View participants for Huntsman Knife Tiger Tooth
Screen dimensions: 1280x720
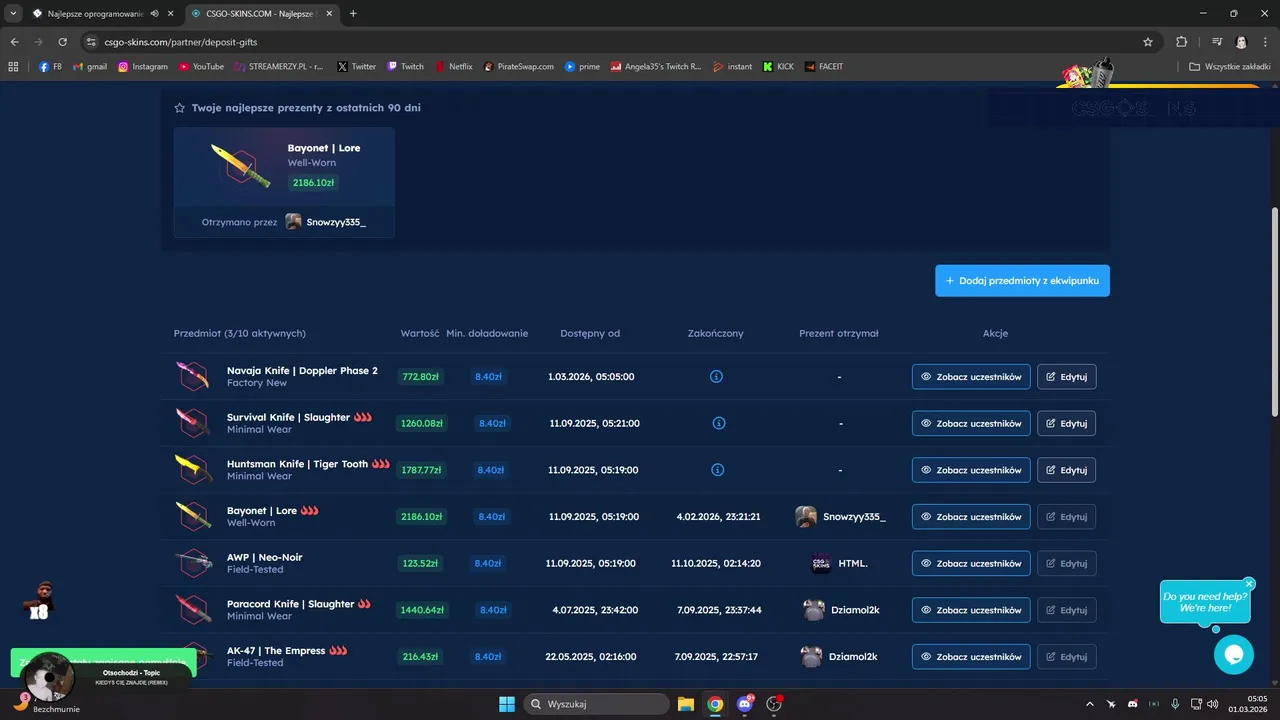tap(971, 470)
